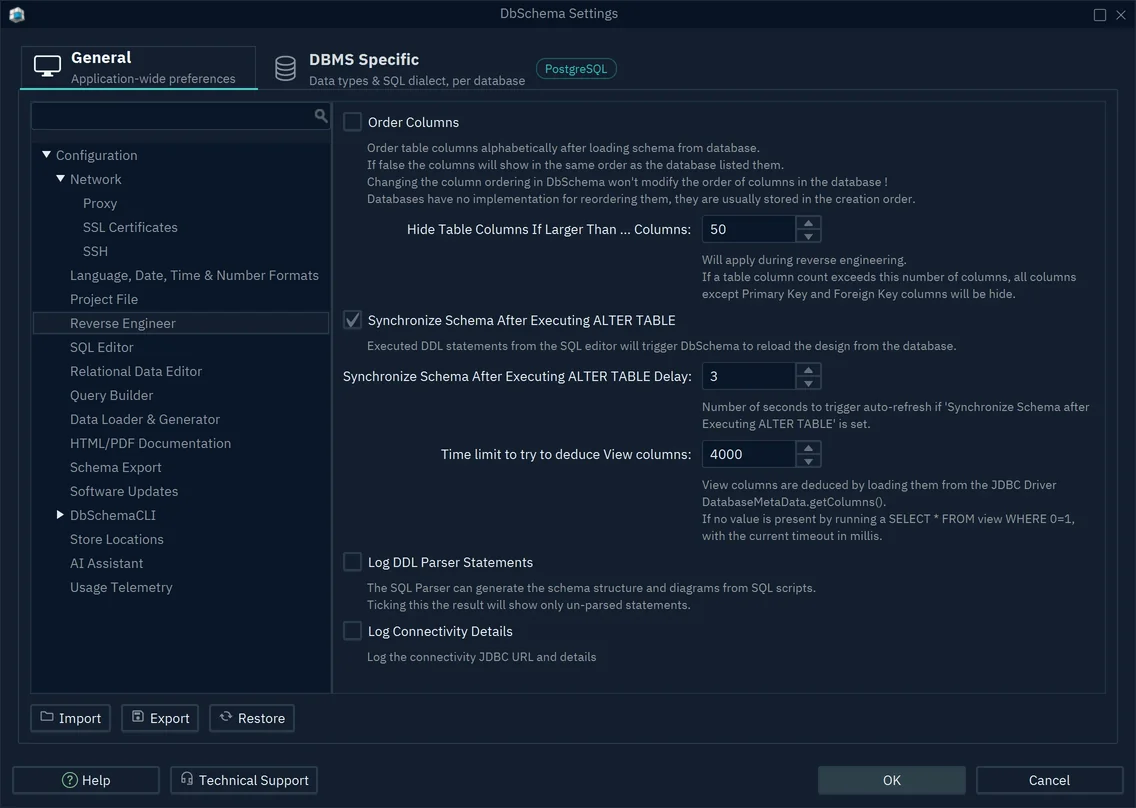This screenshot has width=1136, height=808.
Task: Open Schema Export settings
Action: [115, 467]
